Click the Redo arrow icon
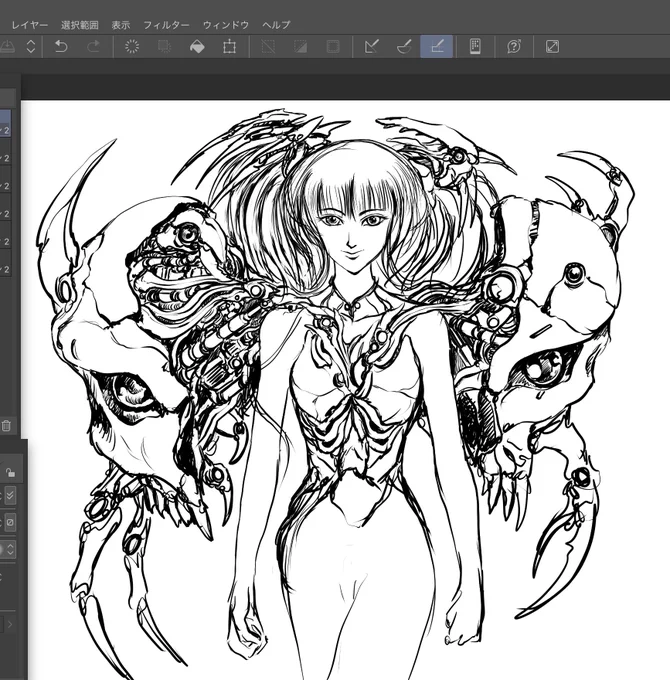The image size is (670, 680). [93, 46]
